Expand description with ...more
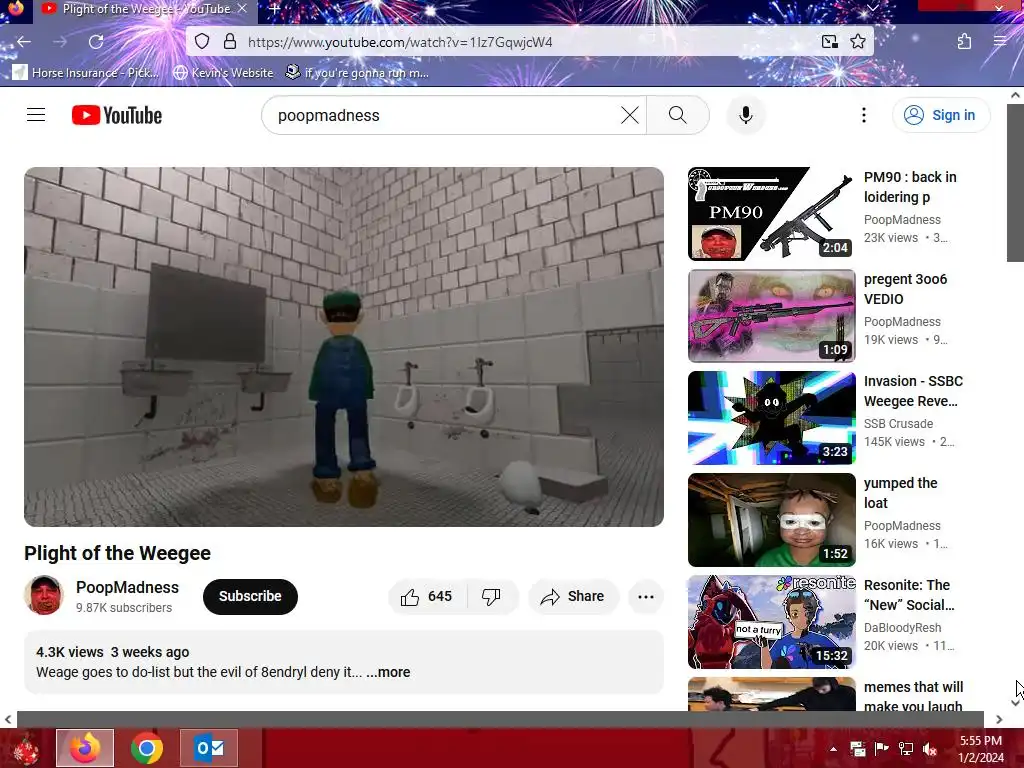Screen dimensions: 1024x768 [388, 672]
